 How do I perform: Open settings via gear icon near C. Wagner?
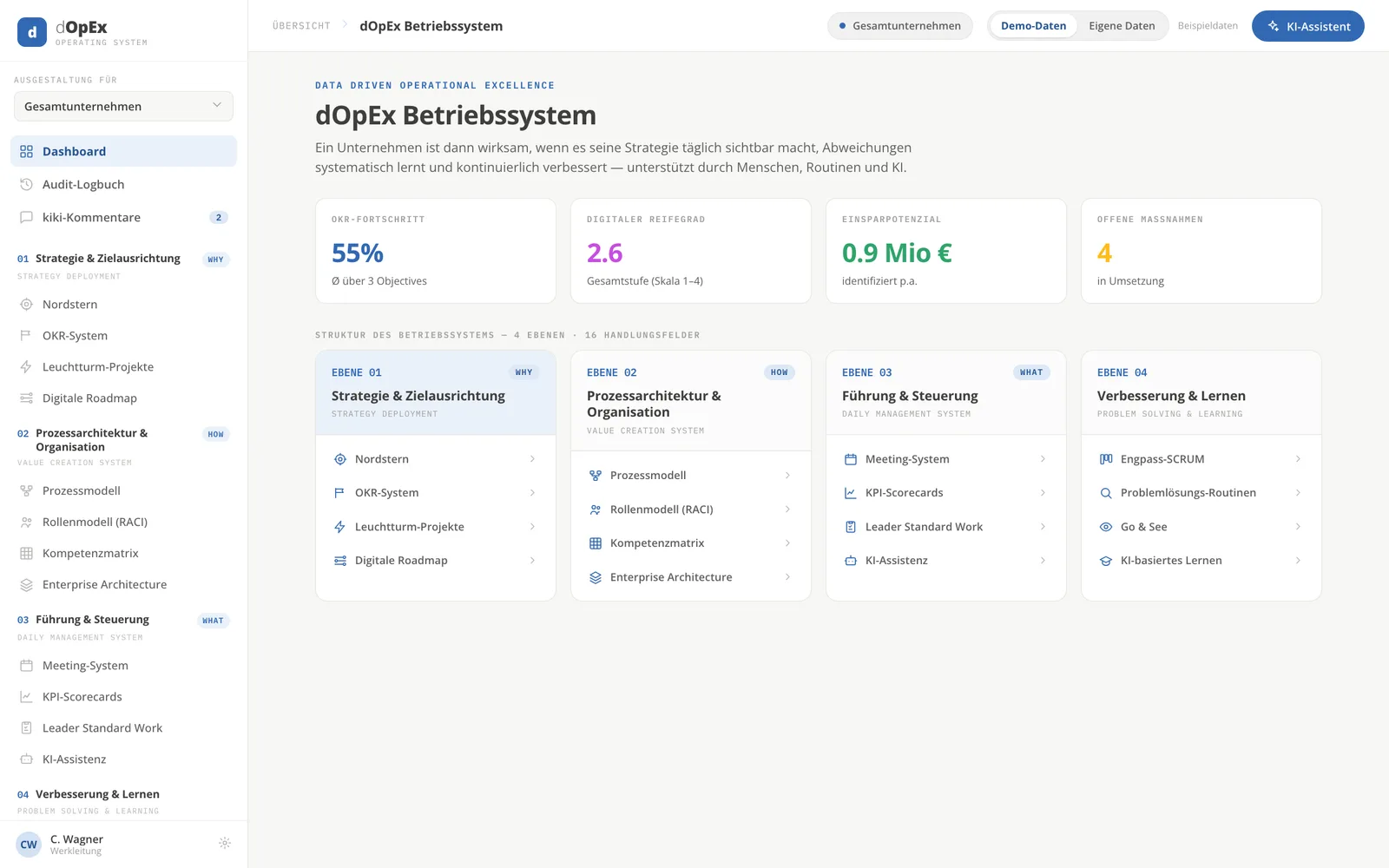tap(225, 843)
